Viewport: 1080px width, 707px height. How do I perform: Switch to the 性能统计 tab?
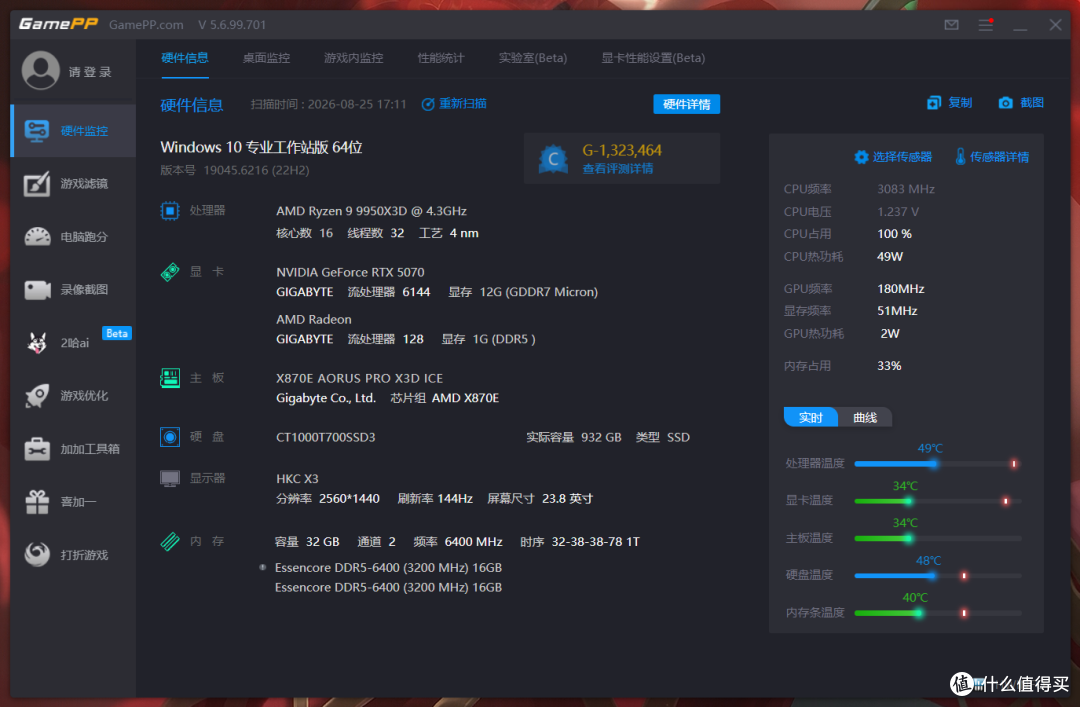(441, 58)
